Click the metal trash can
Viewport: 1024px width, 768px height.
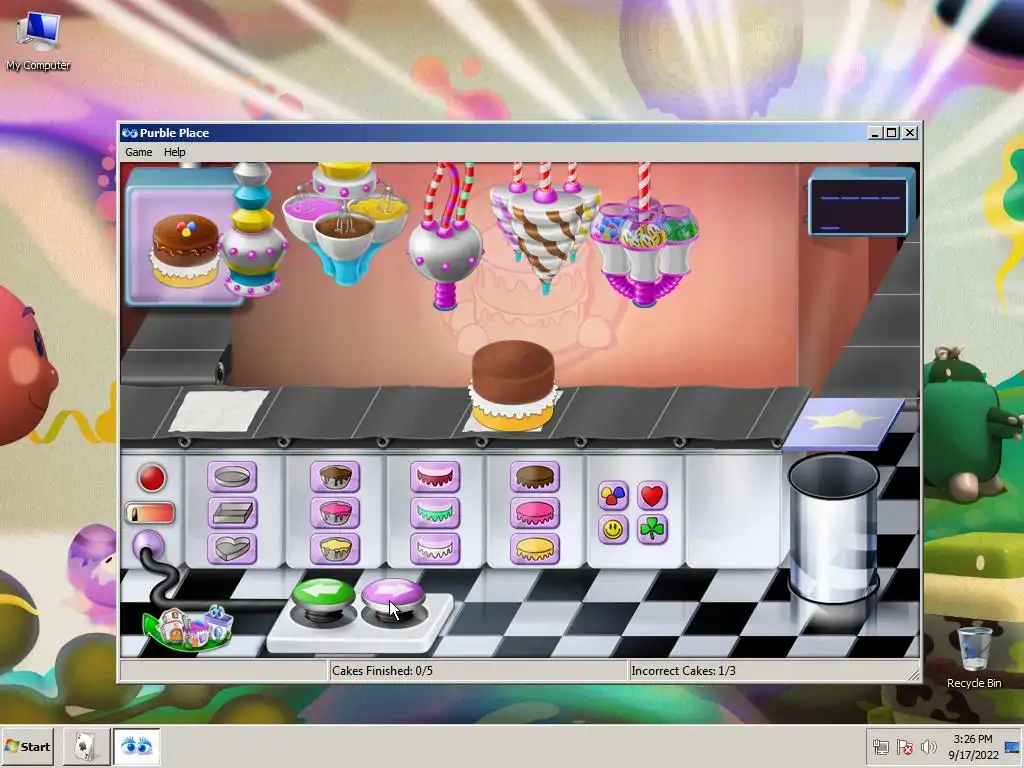point(834,529)
